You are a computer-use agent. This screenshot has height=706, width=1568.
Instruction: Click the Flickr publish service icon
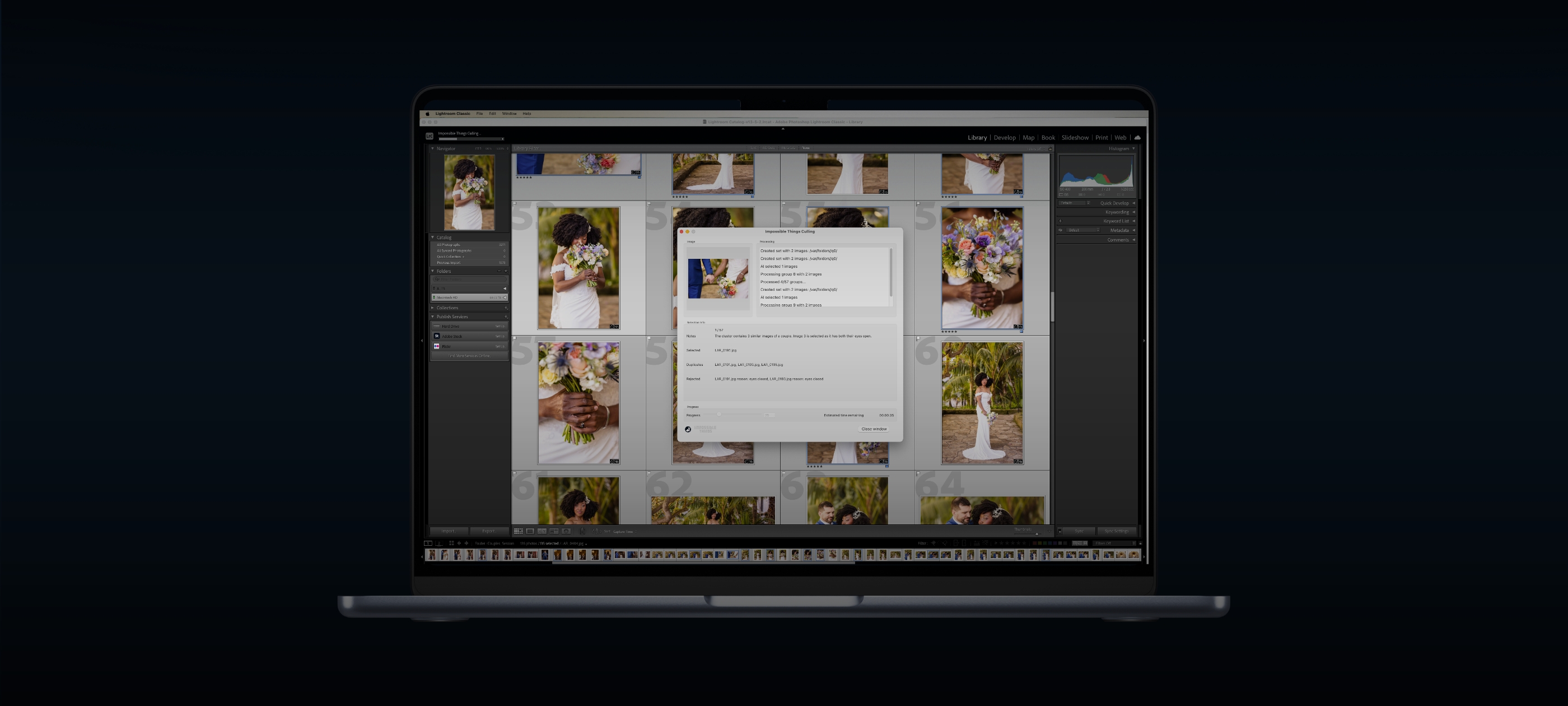click(437, 346)
